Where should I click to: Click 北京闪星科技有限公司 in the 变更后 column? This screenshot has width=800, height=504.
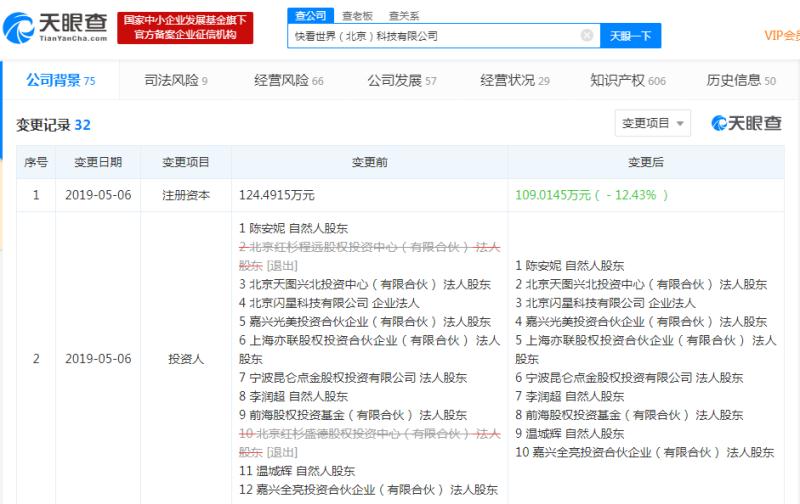pos(580,303)
